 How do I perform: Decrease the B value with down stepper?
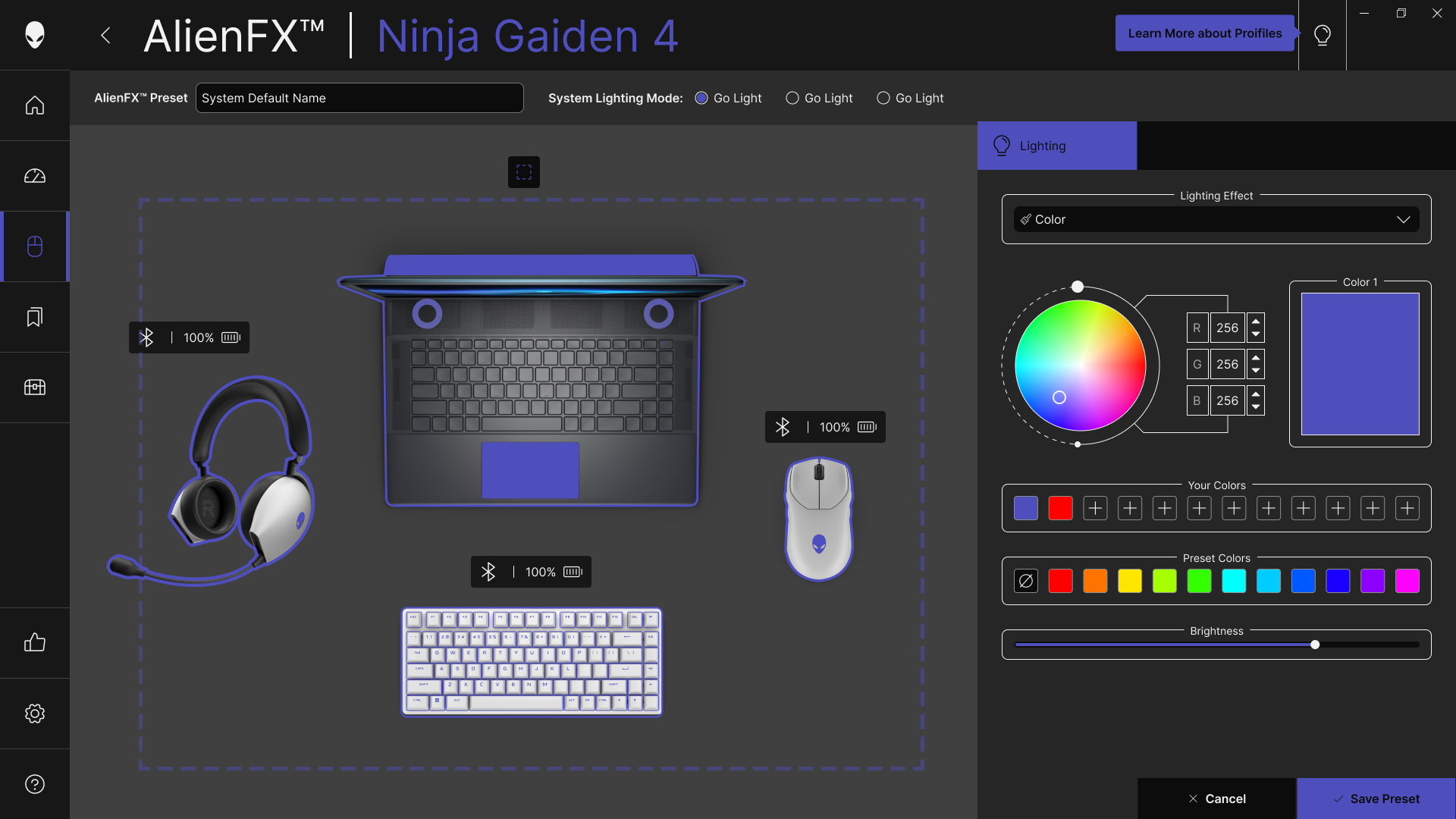coord(1256,407)
